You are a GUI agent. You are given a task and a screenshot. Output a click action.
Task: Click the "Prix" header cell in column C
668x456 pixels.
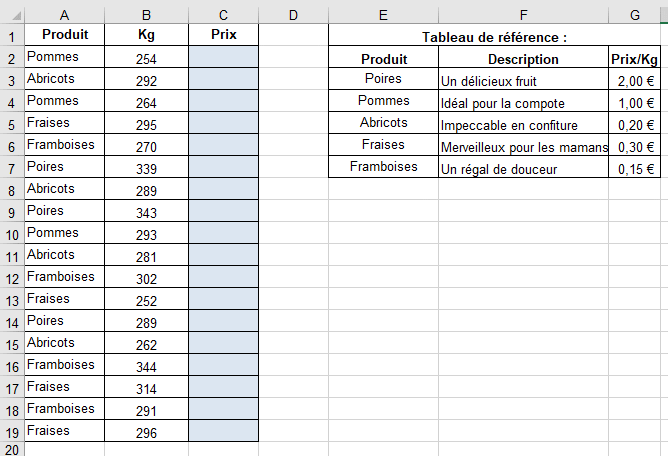222,35
